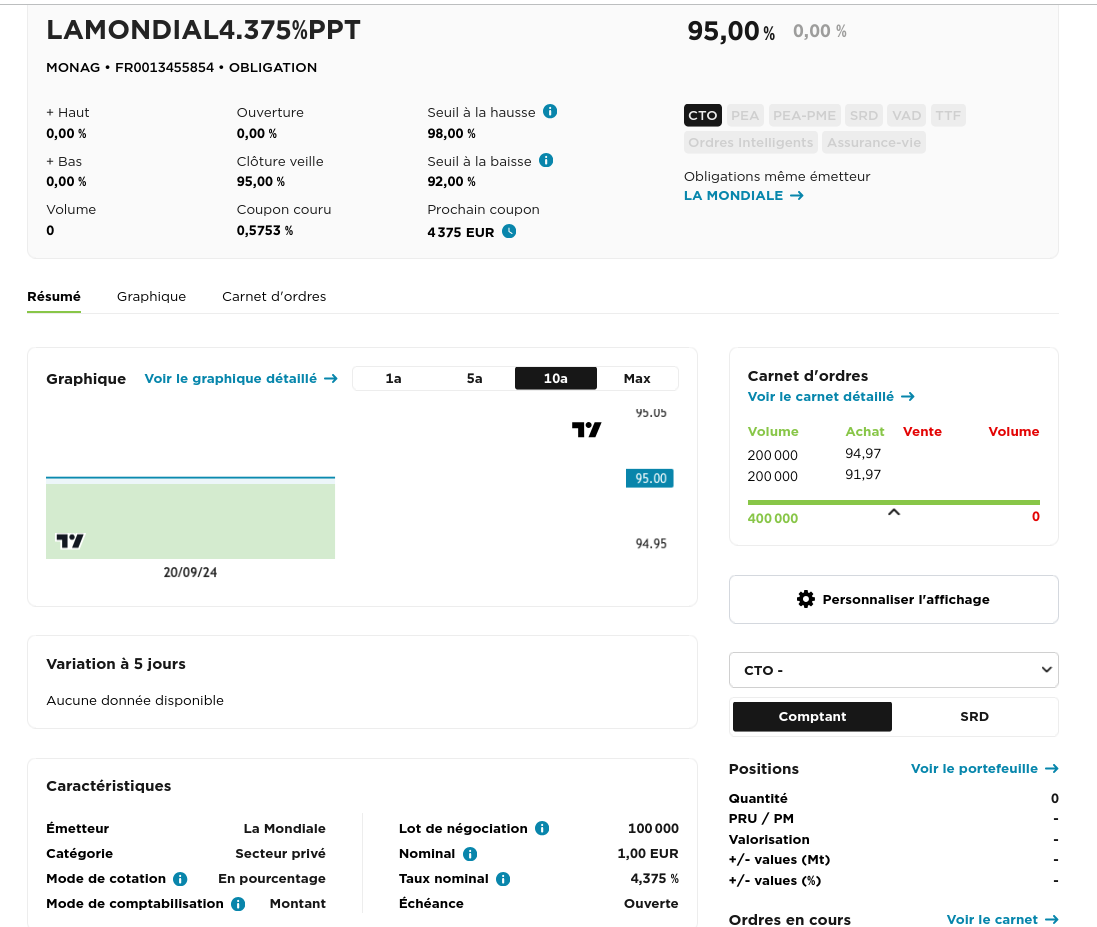Expand order book with the chevron arrow
Screen dimensions: 1097x927
(894, 513)
